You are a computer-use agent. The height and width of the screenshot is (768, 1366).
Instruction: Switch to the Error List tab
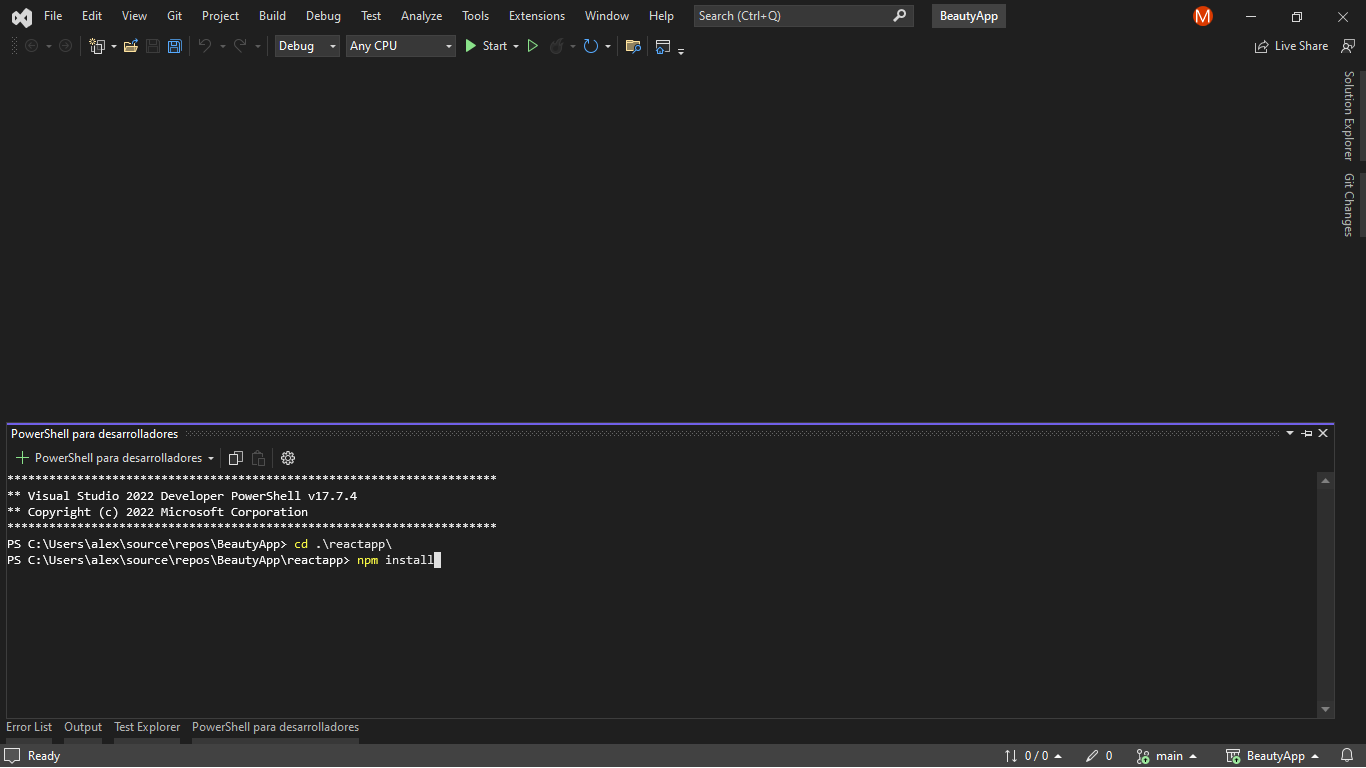(x=29, y=727)
